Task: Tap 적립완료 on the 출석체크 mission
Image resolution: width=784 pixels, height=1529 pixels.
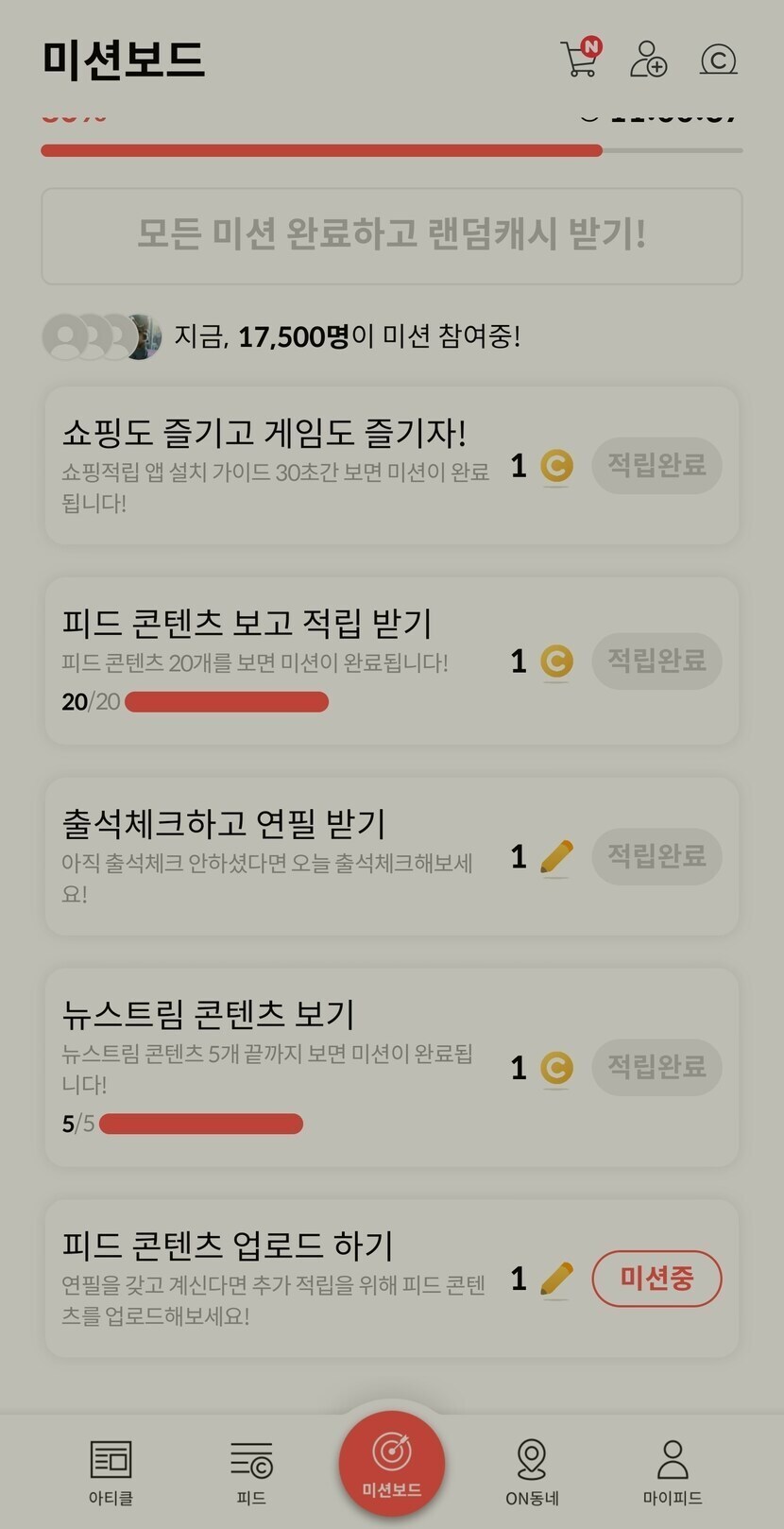Action: (x=656, y=856)
